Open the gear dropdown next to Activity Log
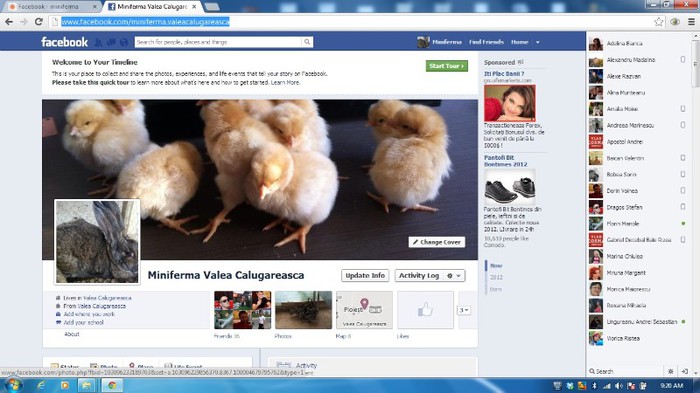Viewport: 700px width, 393px height. [x=454, y=276]
